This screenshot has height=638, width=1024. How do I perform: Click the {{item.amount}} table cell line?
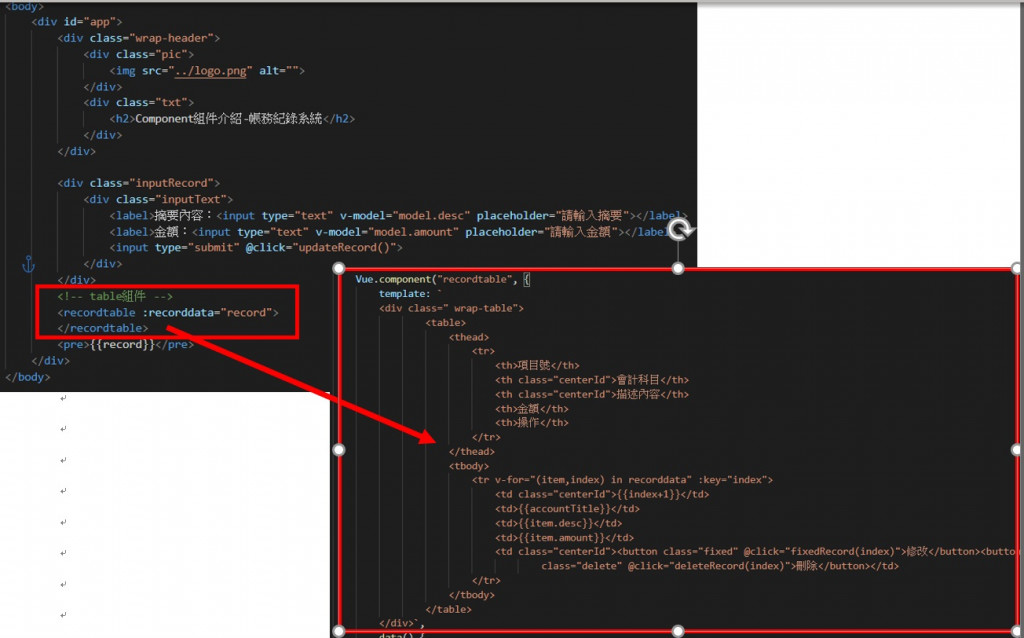(x=564, y=537)
